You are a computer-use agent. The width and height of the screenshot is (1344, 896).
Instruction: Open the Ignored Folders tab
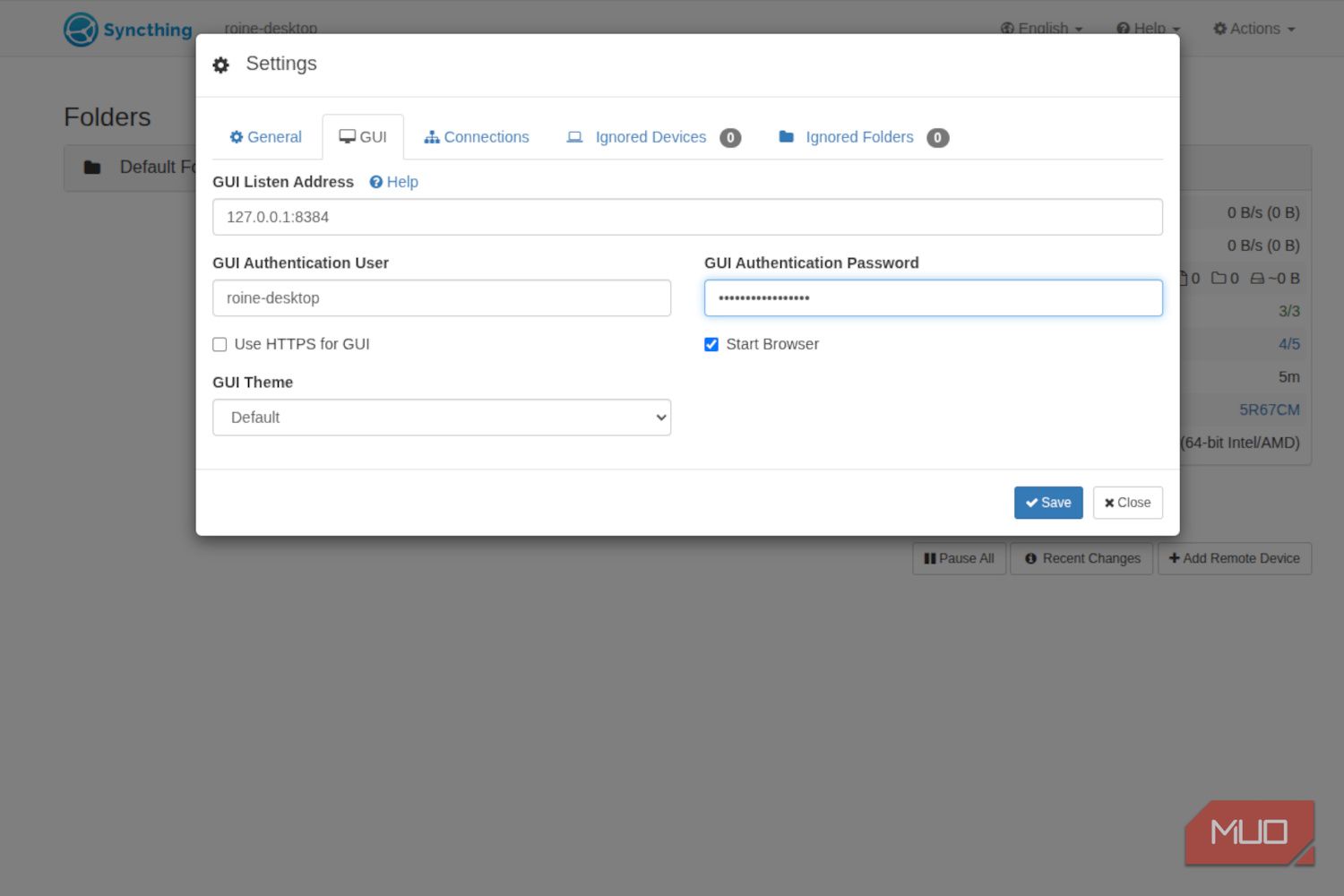[x=864, y=137]
